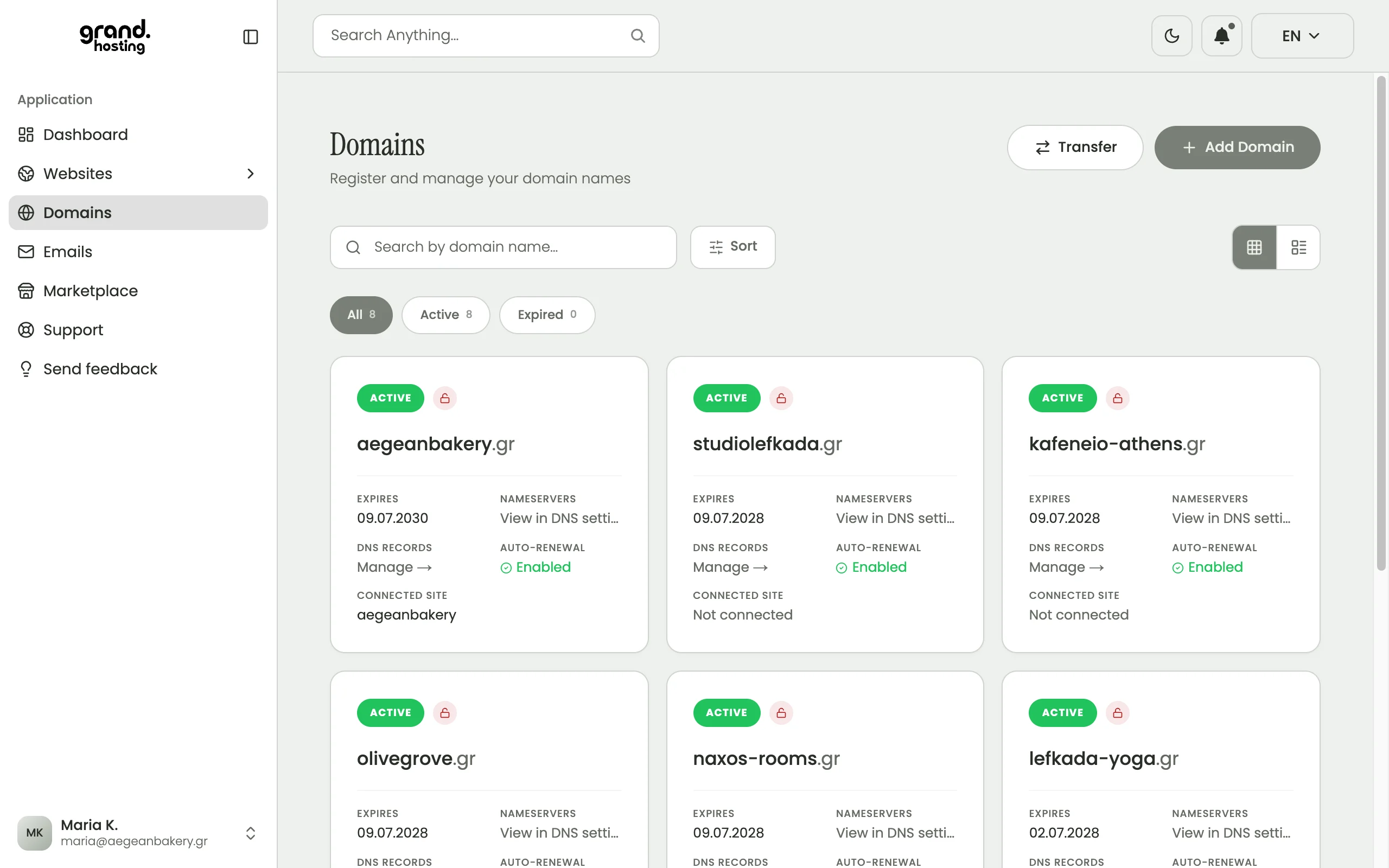
Task: Click Enabled auto-renewal on aegeanbakery.gr
Action: pos(536,567)
